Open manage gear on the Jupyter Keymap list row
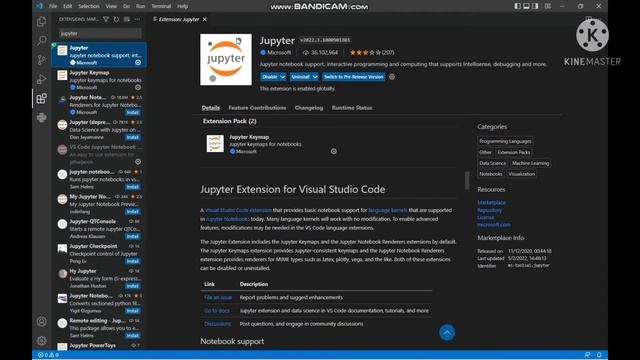The width and height of the screenshot is (640, 360). pyautogui.click(x=138, y=87)
